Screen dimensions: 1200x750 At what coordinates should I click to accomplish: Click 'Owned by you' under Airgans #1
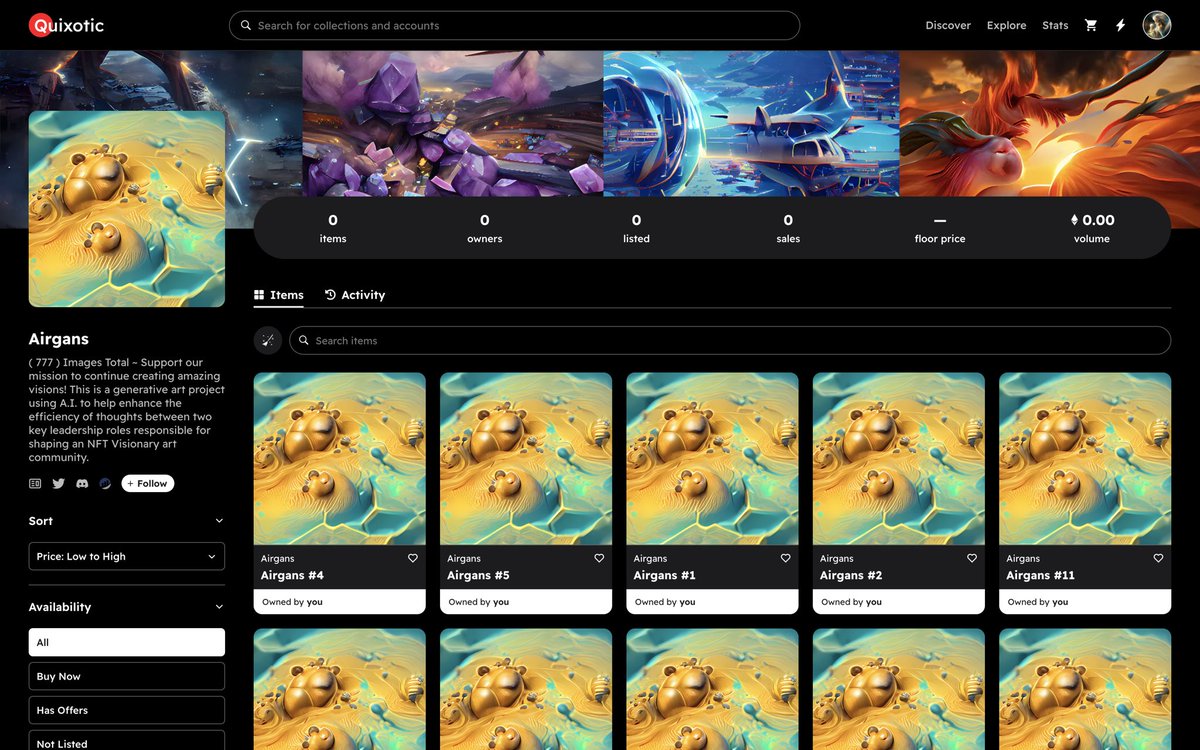tap(665, 602)
